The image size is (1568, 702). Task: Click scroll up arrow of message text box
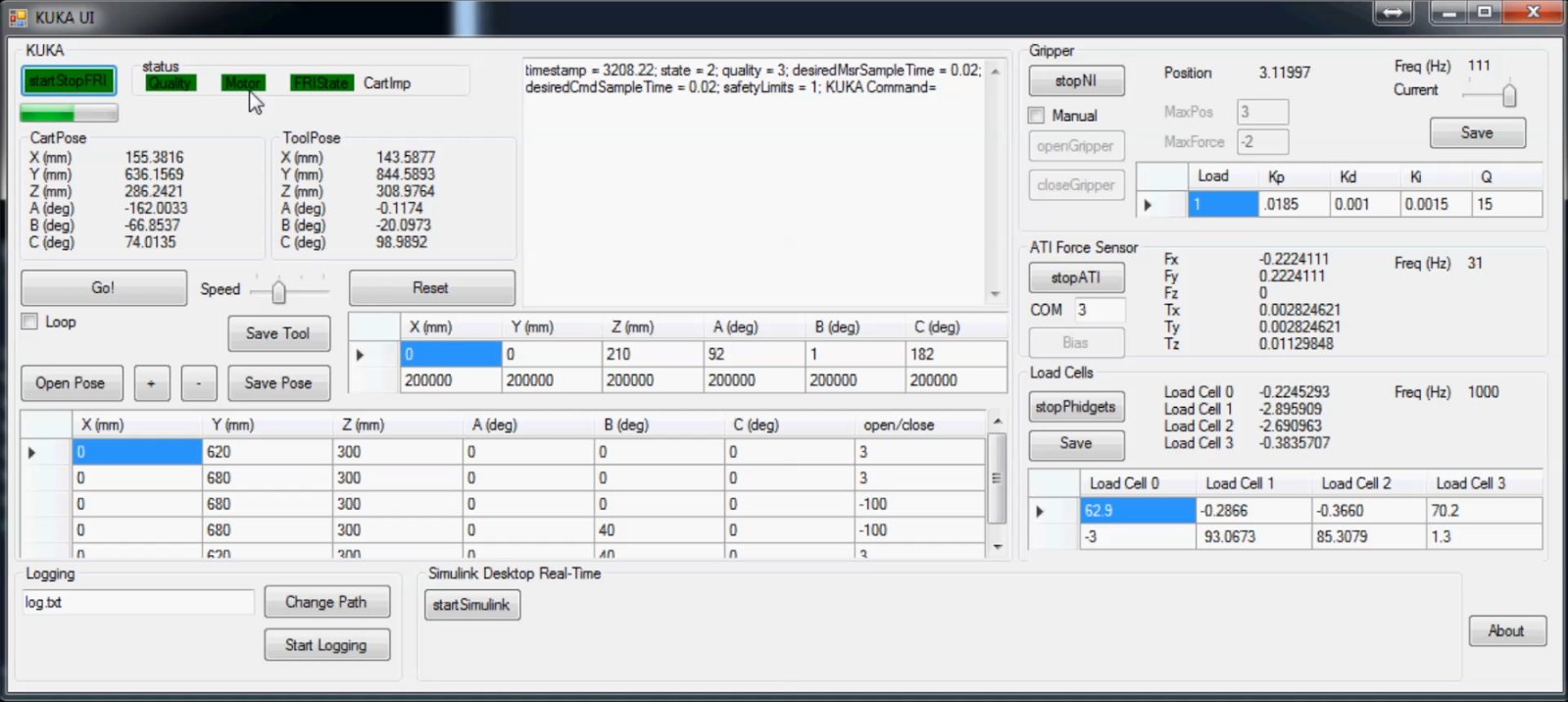(x=995, y=71)
